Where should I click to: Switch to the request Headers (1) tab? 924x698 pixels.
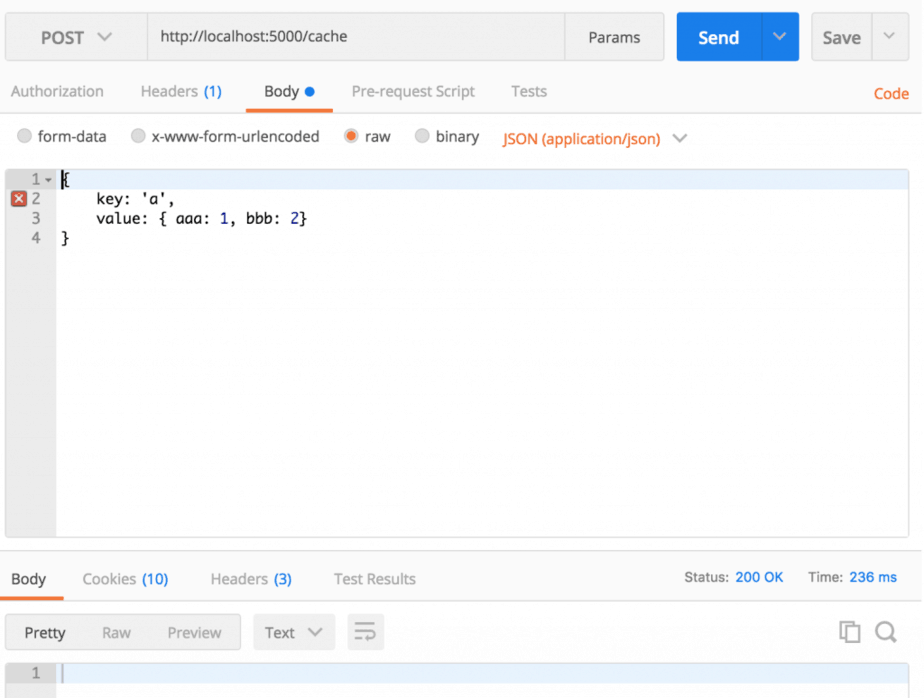pyautogui.click(x=181, y=92)
